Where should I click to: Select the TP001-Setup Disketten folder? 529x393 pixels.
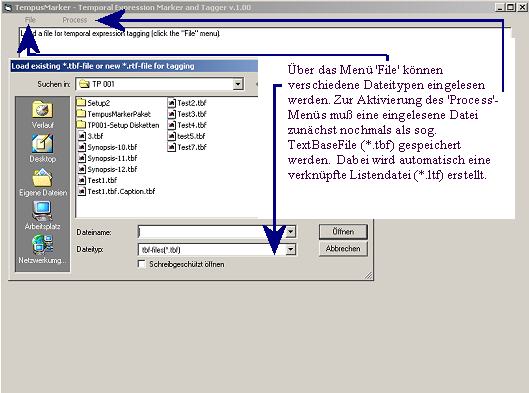tap(118, 125)
